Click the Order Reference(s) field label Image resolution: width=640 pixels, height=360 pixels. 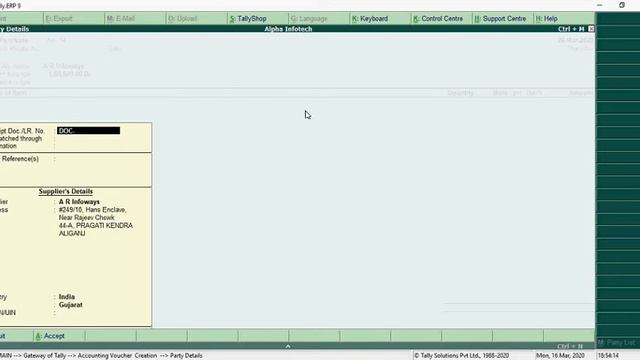point(20,159)
